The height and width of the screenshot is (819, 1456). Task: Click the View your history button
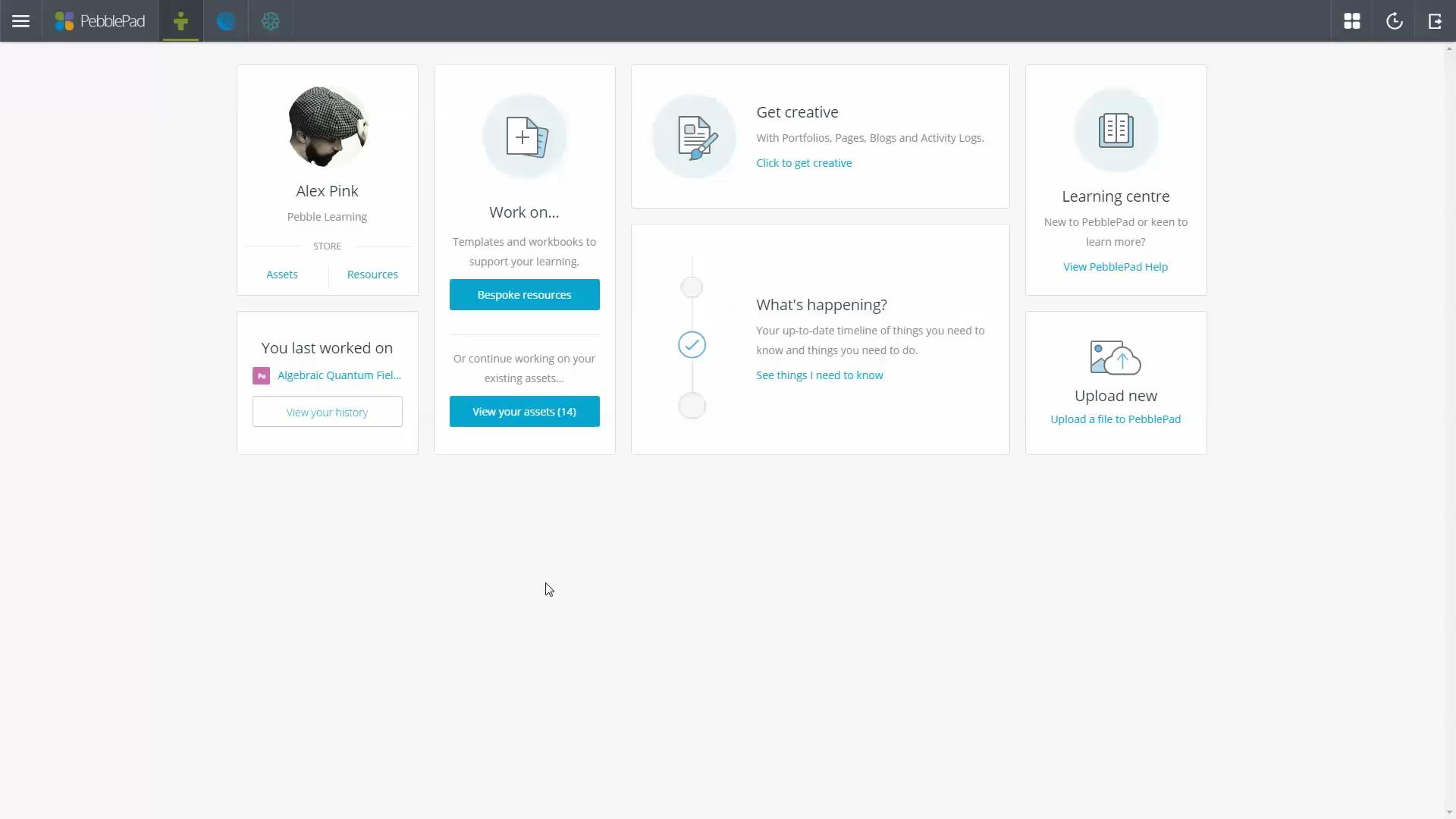point(326,411)
